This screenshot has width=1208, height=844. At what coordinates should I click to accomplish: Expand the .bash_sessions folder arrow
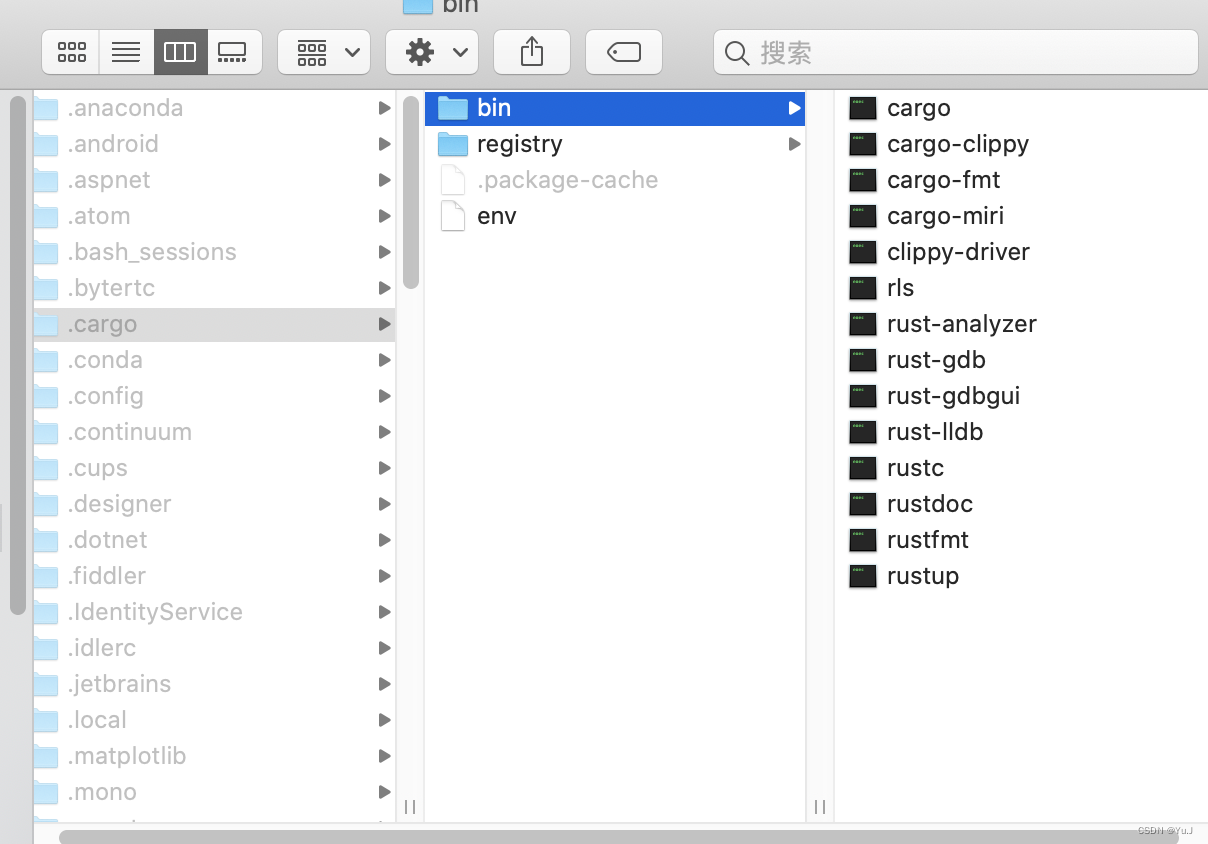coord(384,252)
